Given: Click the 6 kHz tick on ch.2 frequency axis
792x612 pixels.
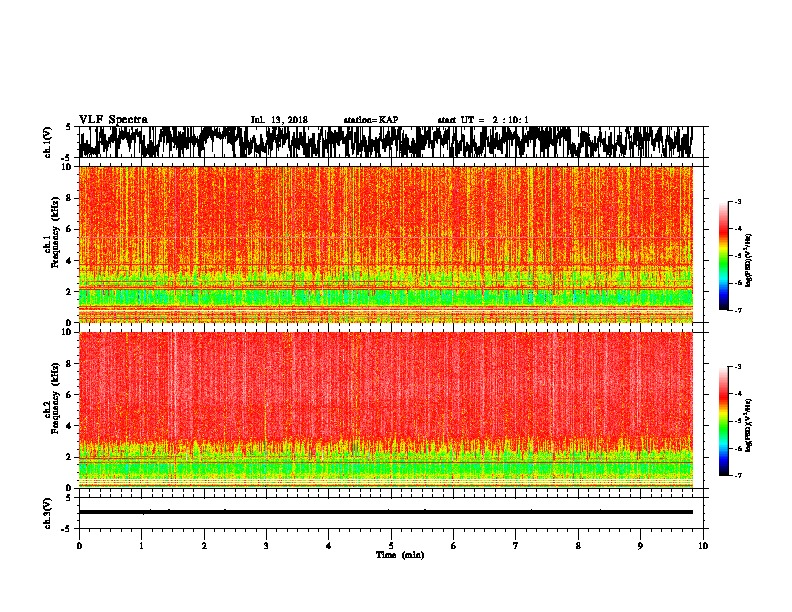Looking at the screenshot, I should point(70,394).
